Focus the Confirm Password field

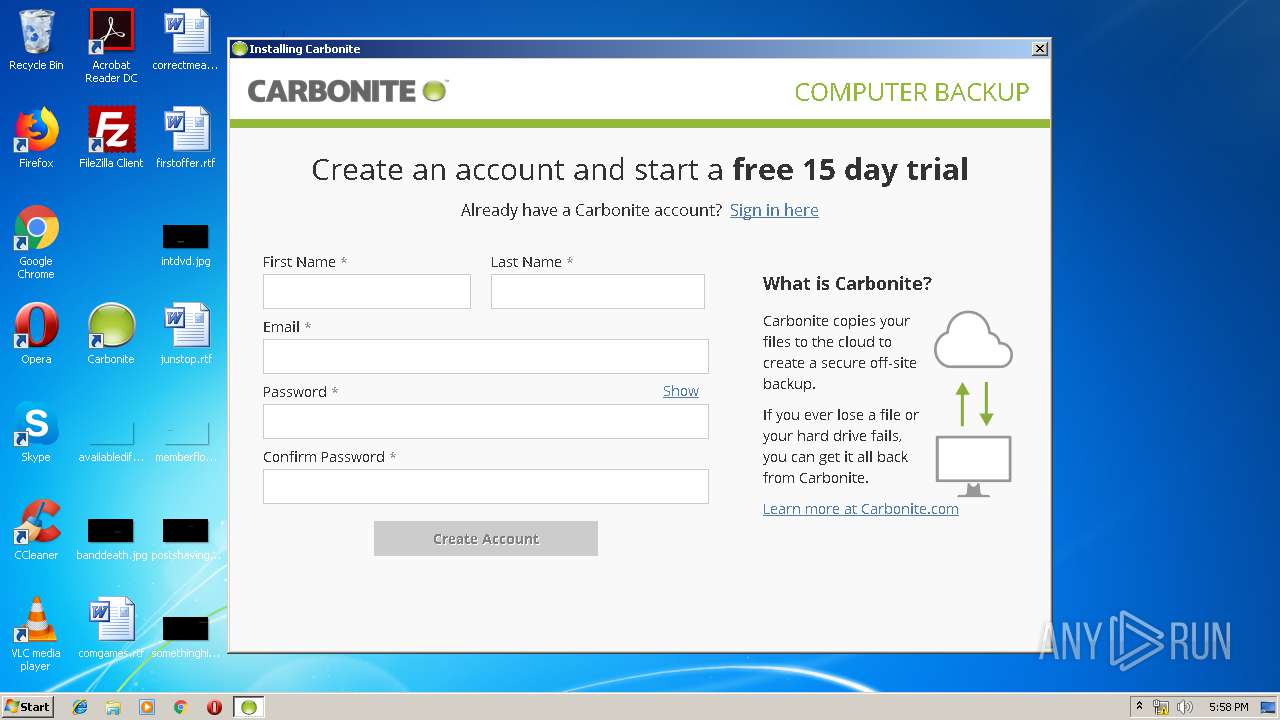pyautogui.click(x=486, y=487)
